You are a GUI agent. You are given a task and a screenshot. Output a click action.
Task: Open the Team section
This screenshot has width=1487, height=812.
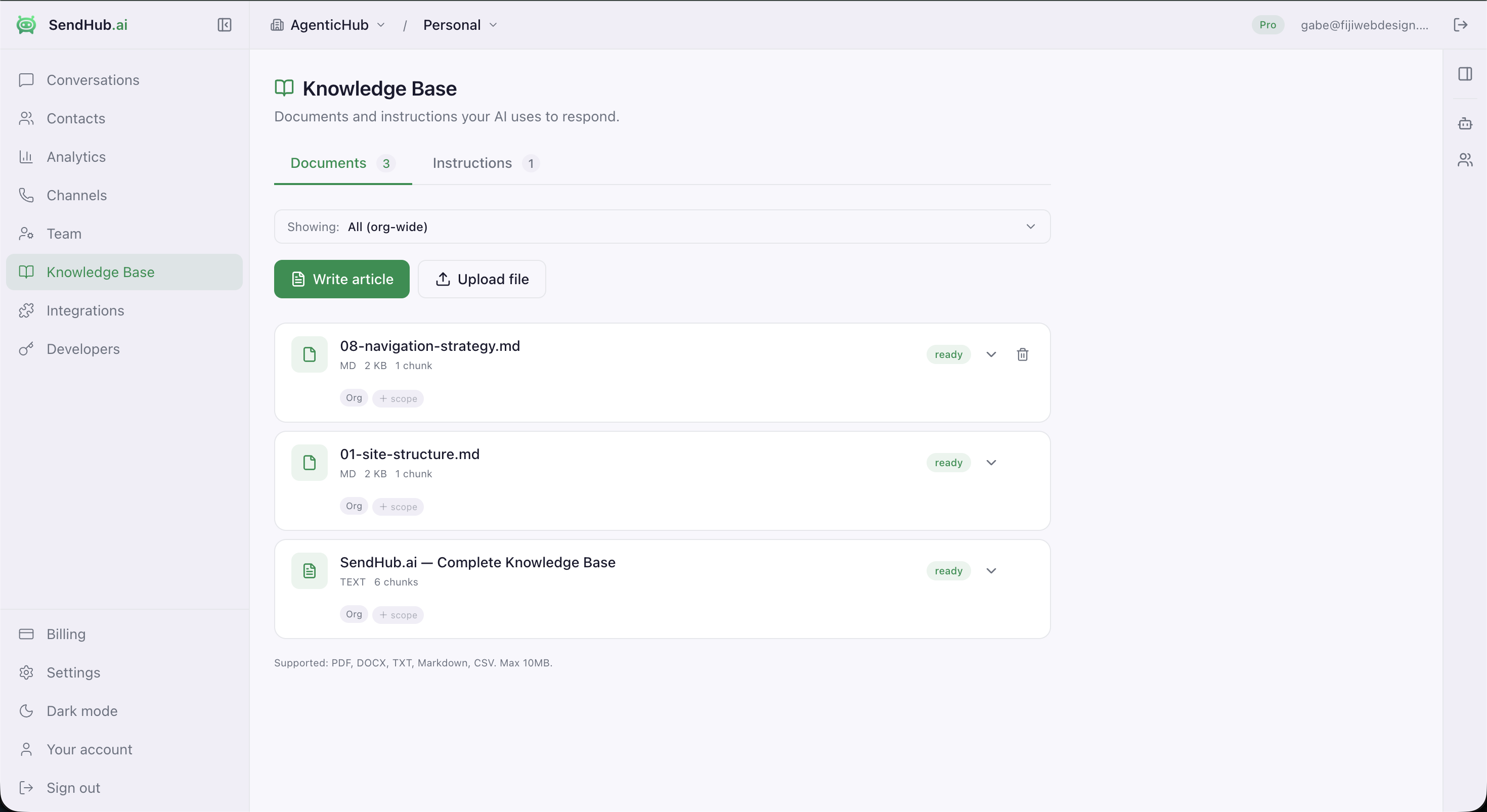124,233
